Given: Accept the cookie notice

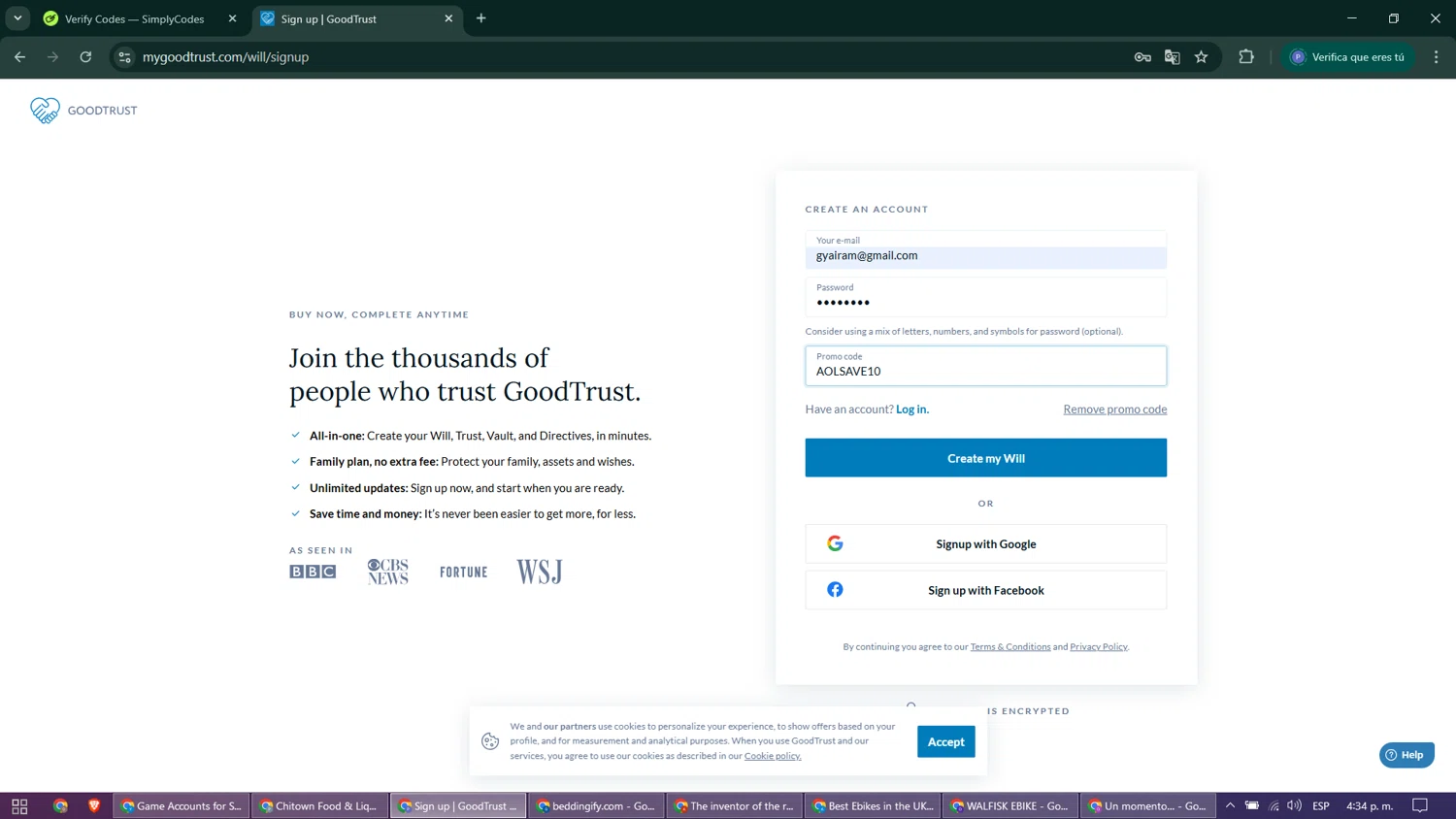Looking at the screenshot, I should 945,741.
